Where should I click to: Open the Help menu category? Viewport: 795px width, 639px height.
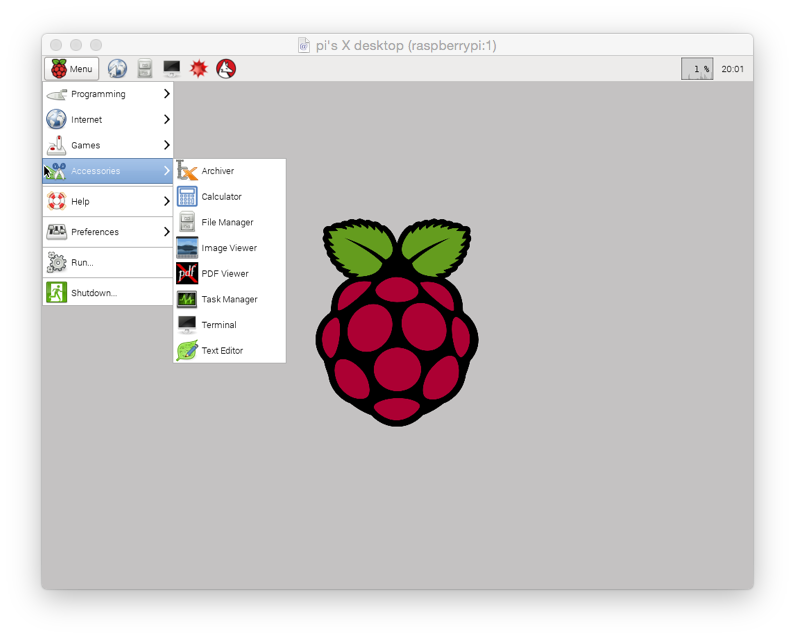point(108,201)
